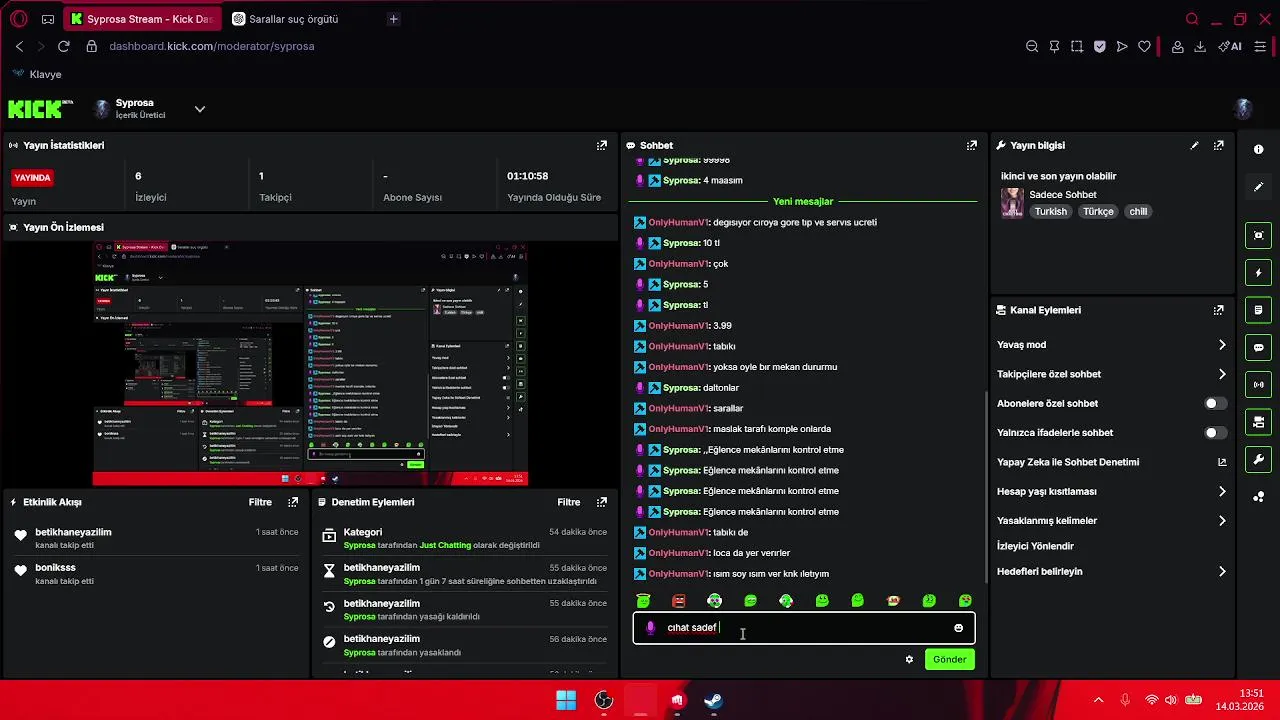Toggle the stream preview panel sidebar icon
Screen dimensions: 1280x720
coord(1258,235)
